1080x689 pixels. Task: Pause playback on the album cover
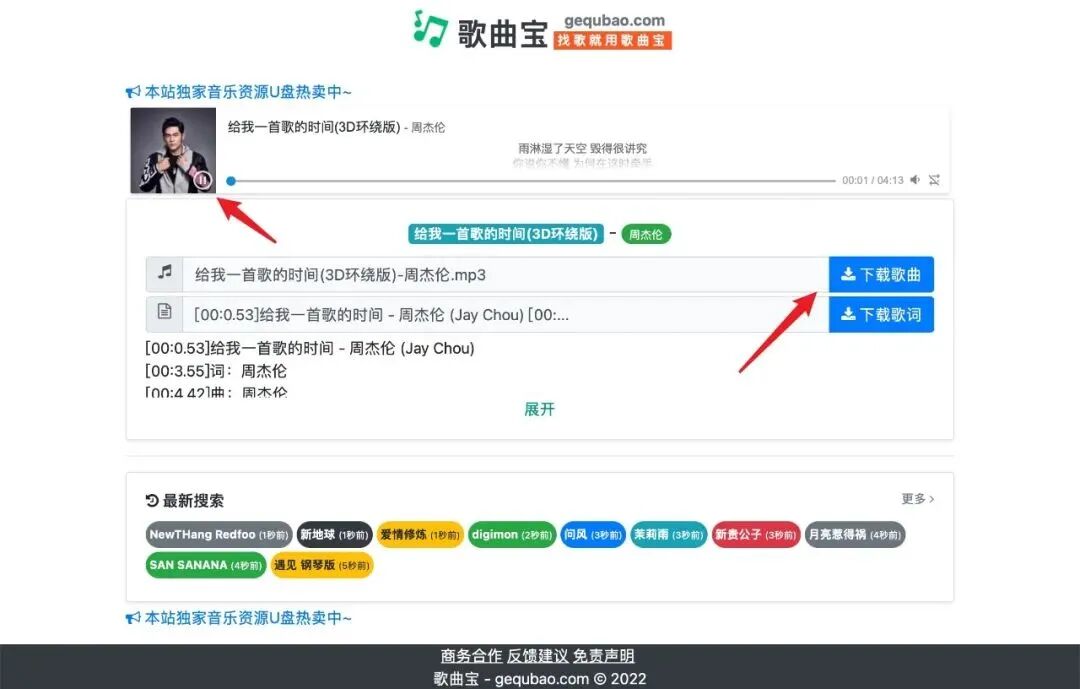pyautogui.click(x=202, y=180)
